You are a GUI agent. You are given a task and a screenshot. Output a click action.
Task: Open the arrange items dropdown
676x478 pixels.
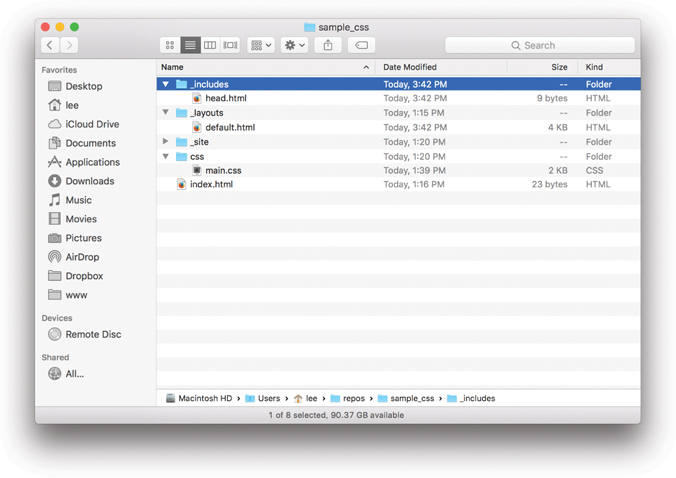(x=261, y=45)
